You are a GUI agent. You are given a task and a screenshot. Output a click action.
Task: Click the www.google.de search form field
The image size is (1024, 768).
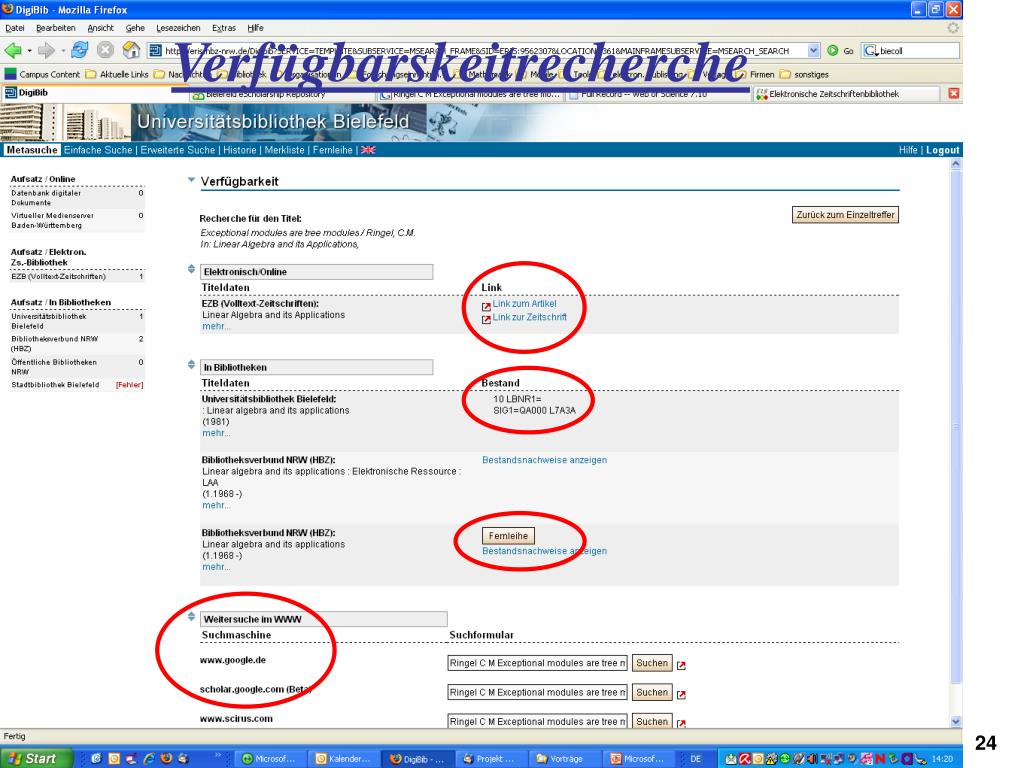(537, 664)
